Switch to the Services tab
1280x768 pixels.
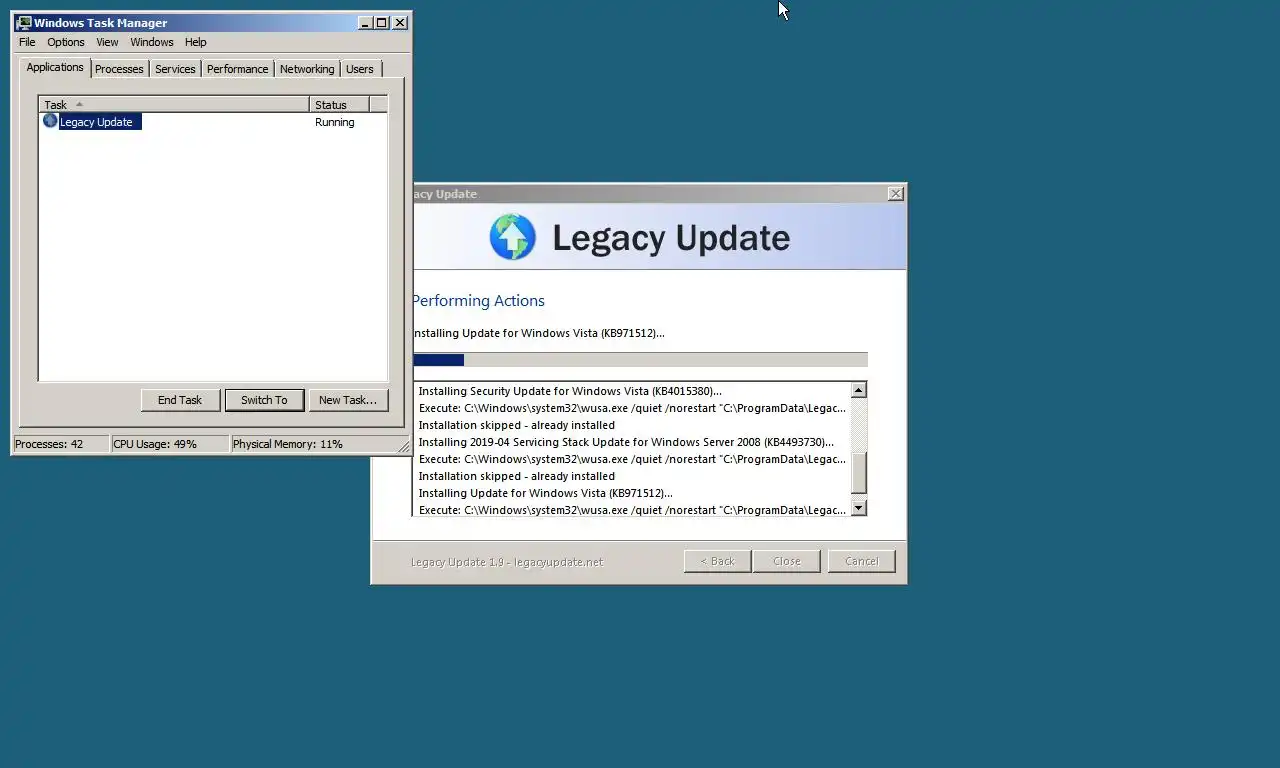click(x=175, y=69)
